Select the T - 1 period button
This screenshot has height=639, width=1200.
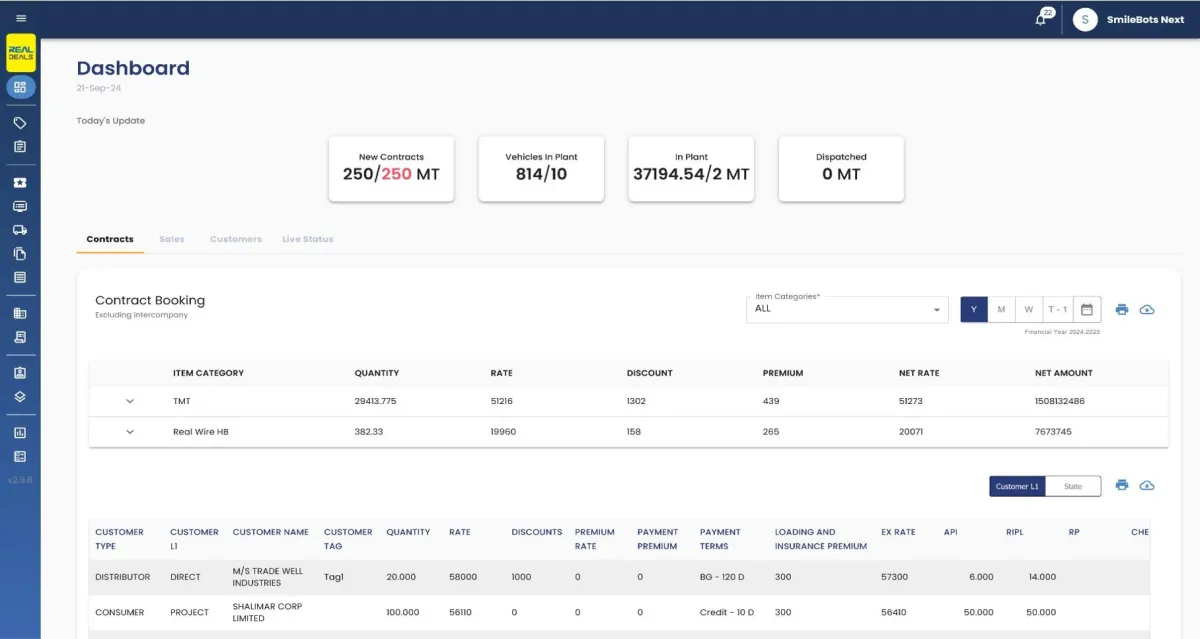point(1058,309)
